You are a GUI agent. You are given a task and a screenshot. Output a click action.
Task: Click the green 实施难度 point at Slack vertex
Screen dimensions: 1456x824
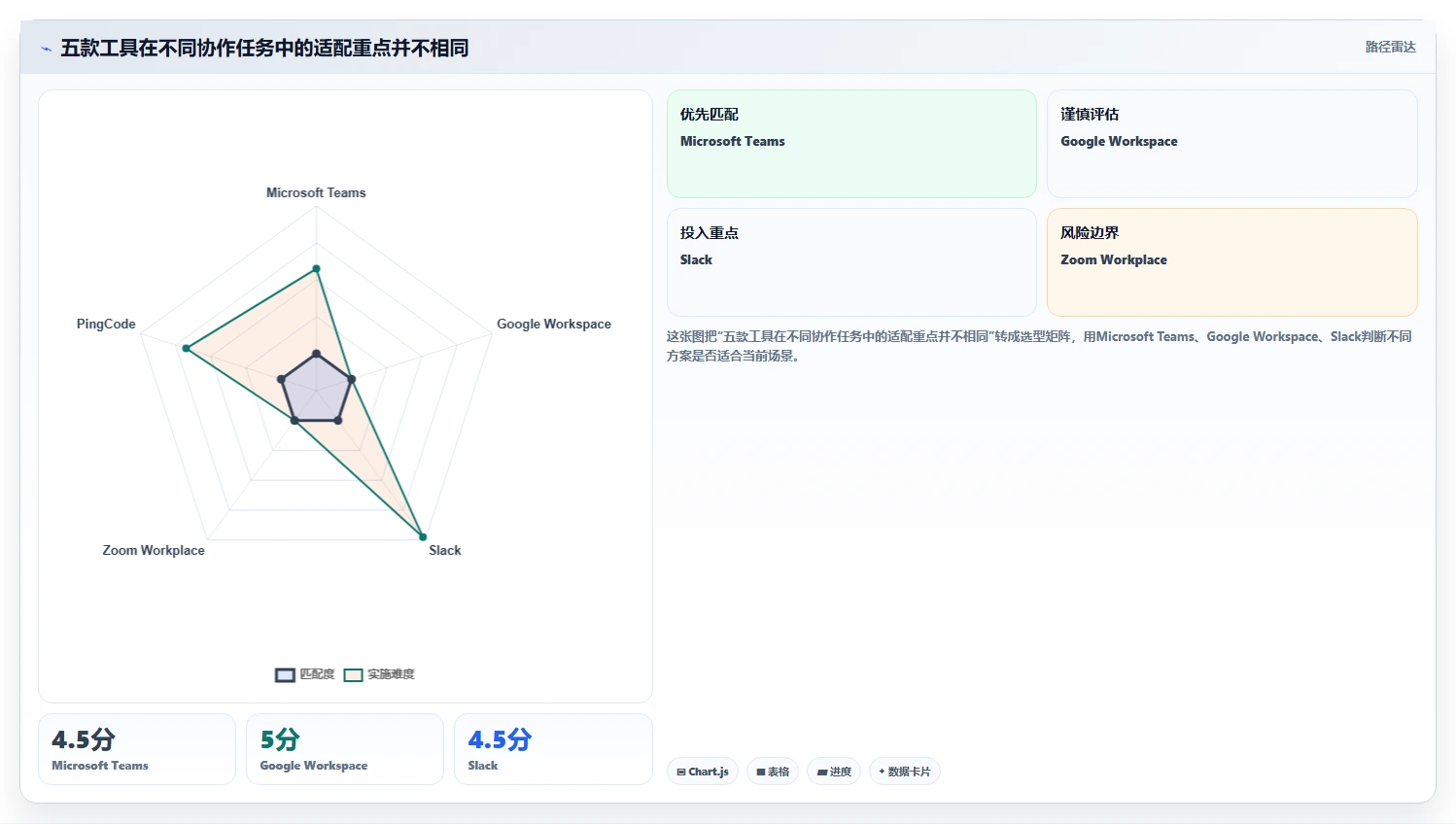(x=423, y=536)
